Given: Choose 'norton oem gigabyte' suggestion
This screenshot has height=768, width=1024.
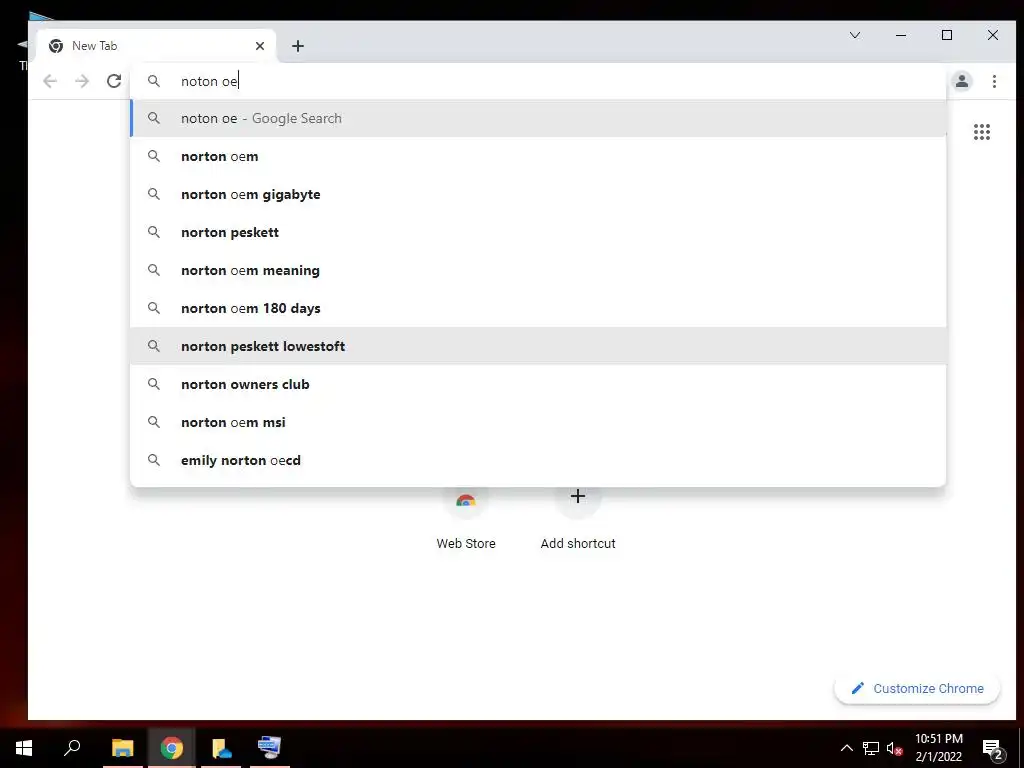Looking at the screenshot, I should (x=538, y=194).
